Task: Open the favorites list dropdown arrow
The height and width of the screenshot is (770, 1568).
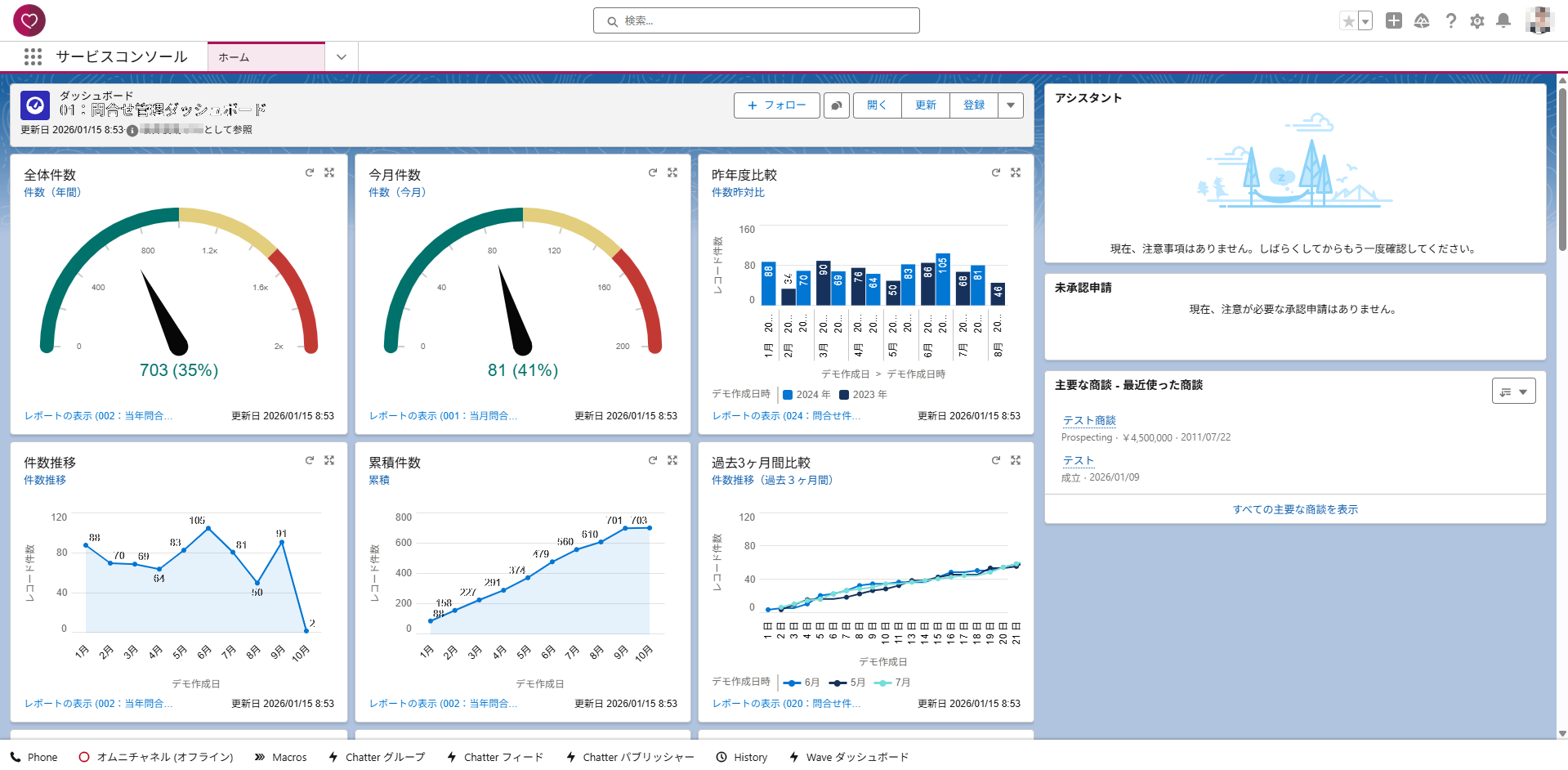Action: point(1365,21)
